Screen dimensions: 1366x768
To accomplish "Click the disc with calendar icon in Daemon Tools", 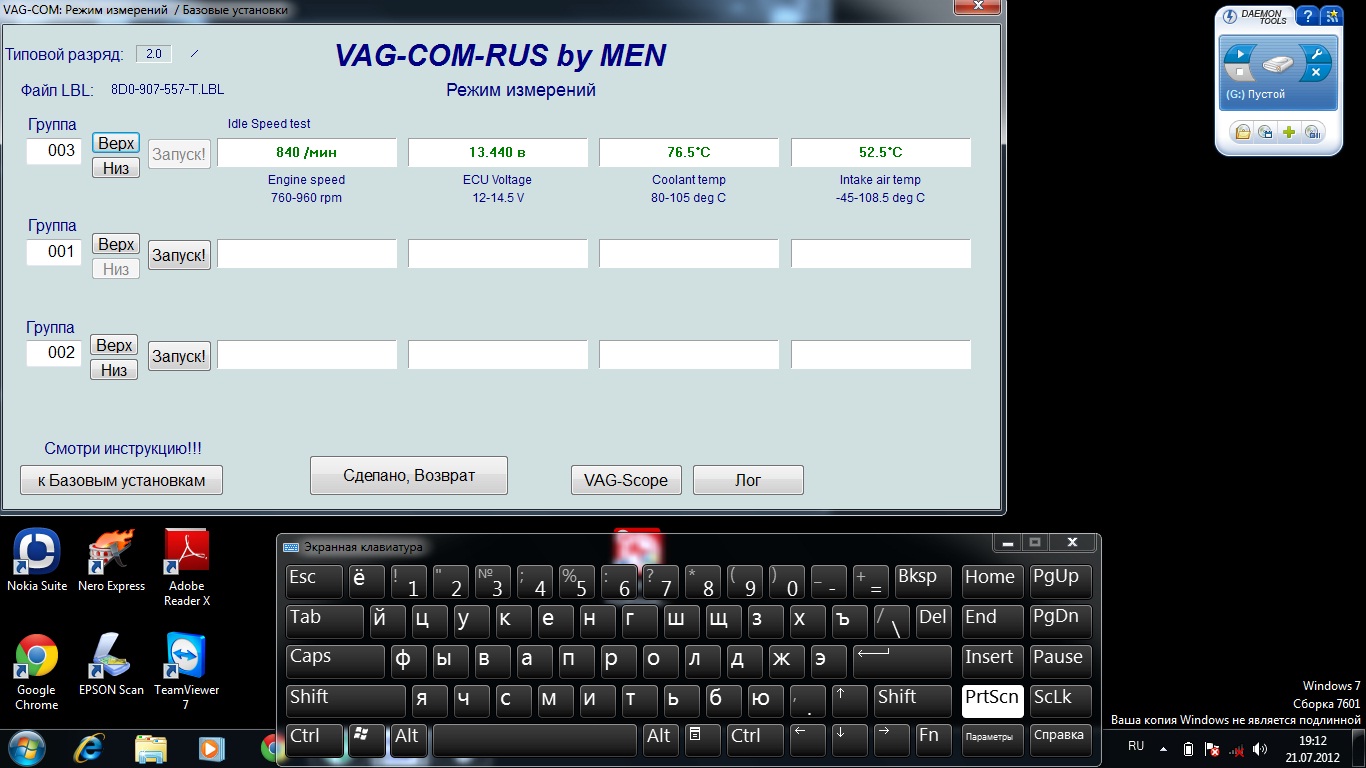I will point(1265,132).
